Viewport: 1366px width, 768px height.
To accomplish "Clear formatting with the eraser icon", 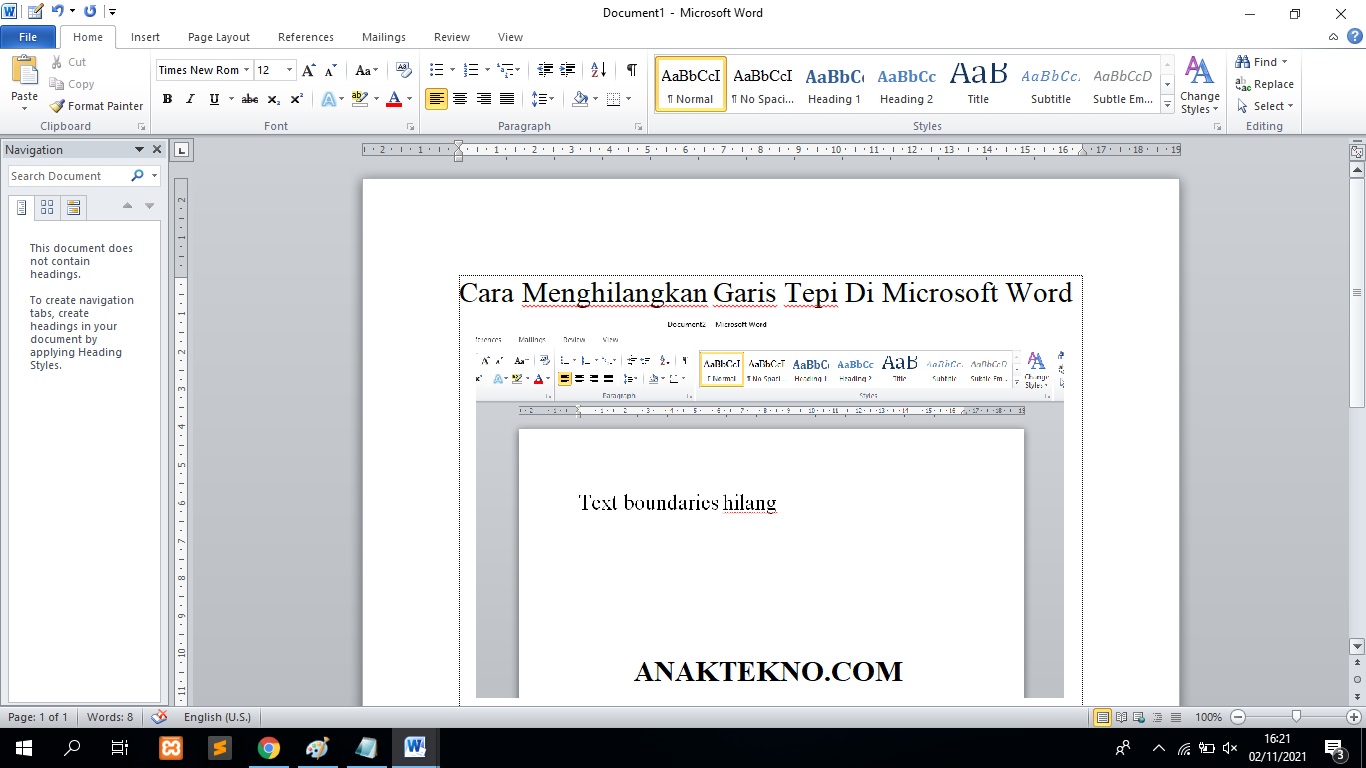I will (x=404, y=70).
